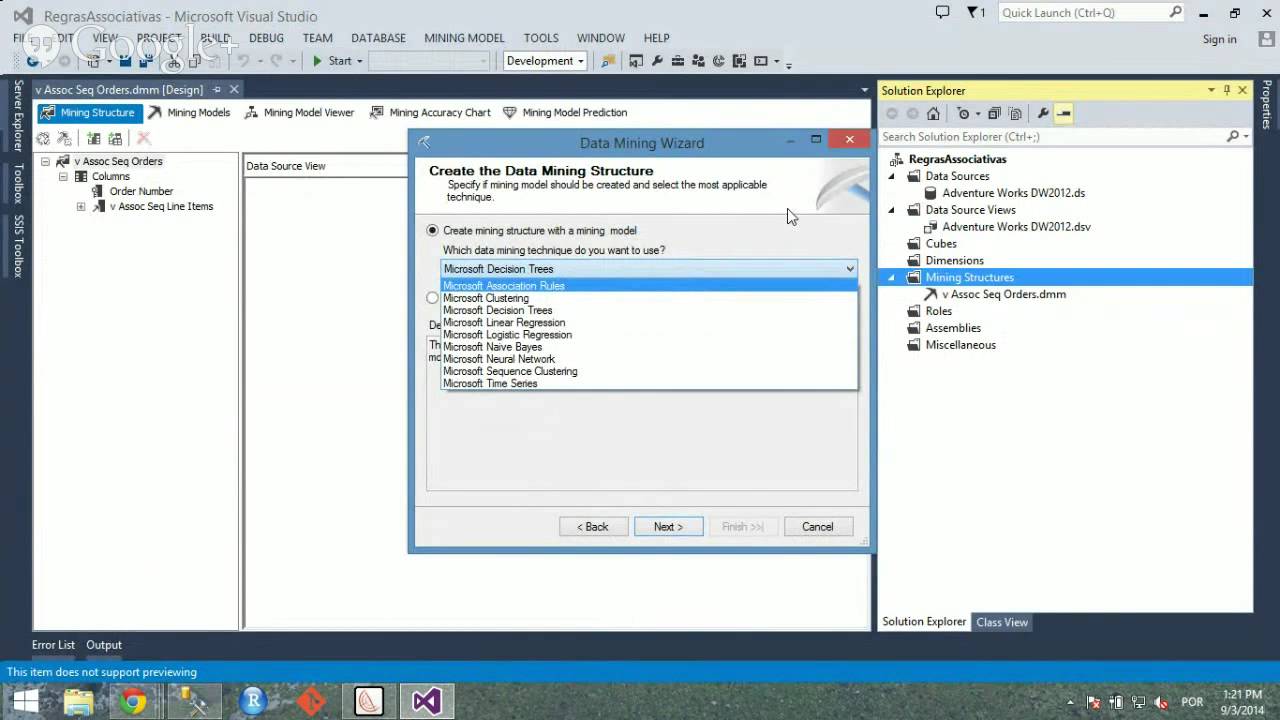Click the red Delete X in mining structure toolbar
Screen dimensions: 1280x720
[x=143, y=139]
